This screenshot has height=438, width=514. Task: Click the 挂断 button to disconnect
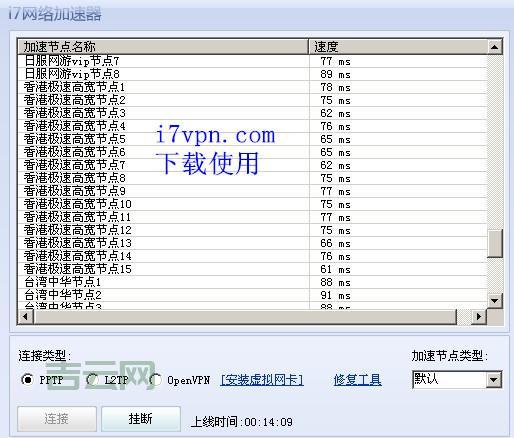(141, 419)
